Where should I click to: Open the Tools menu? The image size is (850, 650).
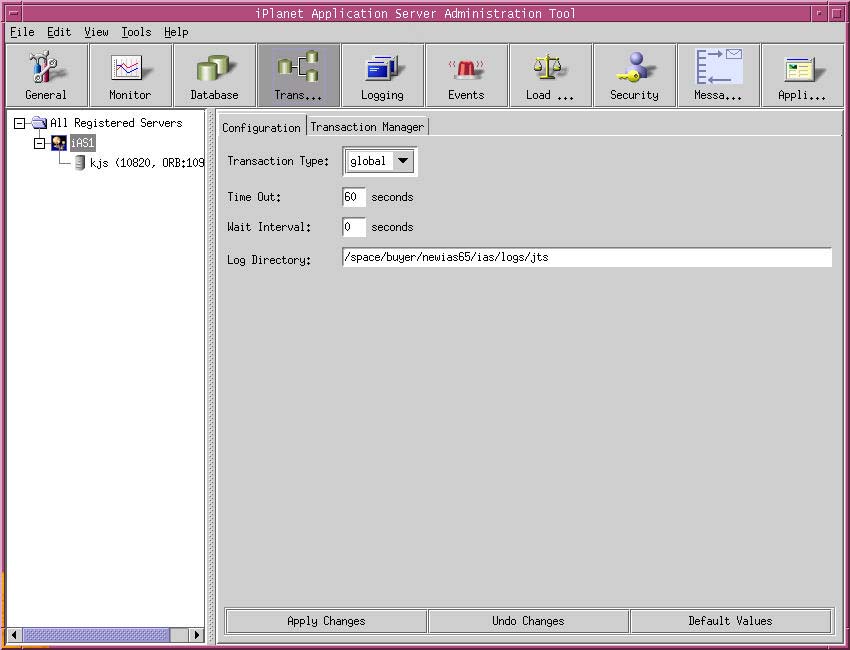click(136, 32)
